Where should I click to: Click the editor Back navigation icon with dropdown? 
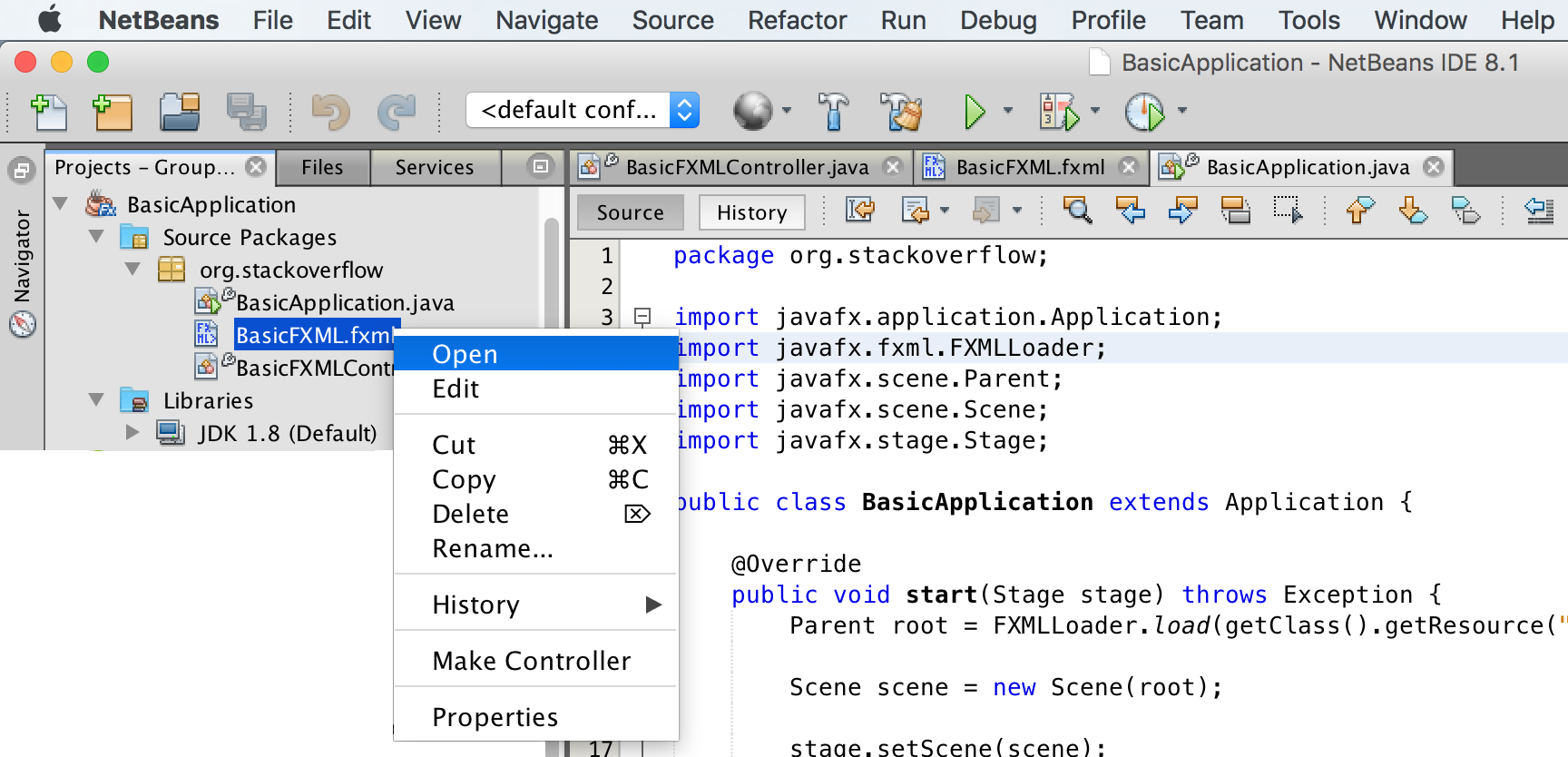[x=916, y=211]
